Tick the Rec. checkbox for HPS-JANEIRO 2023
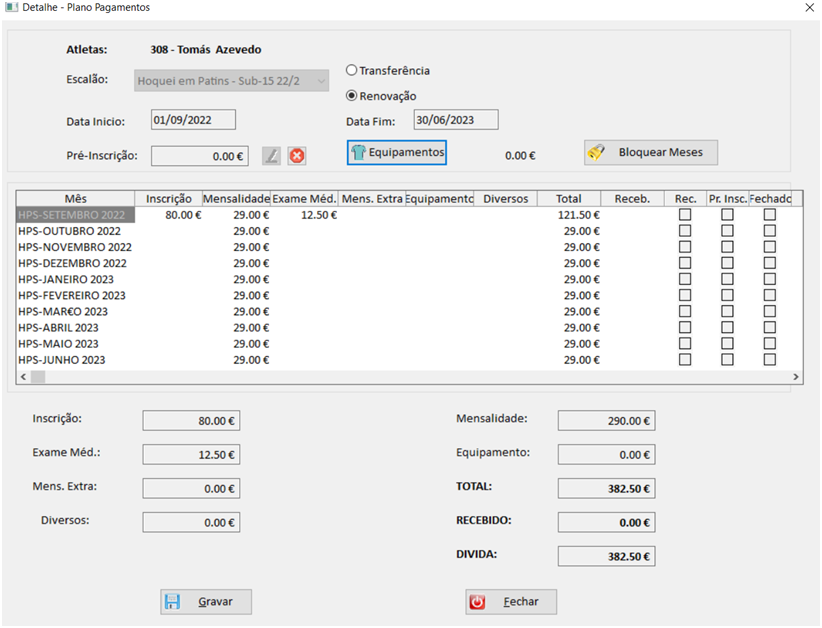 [685, 279]
